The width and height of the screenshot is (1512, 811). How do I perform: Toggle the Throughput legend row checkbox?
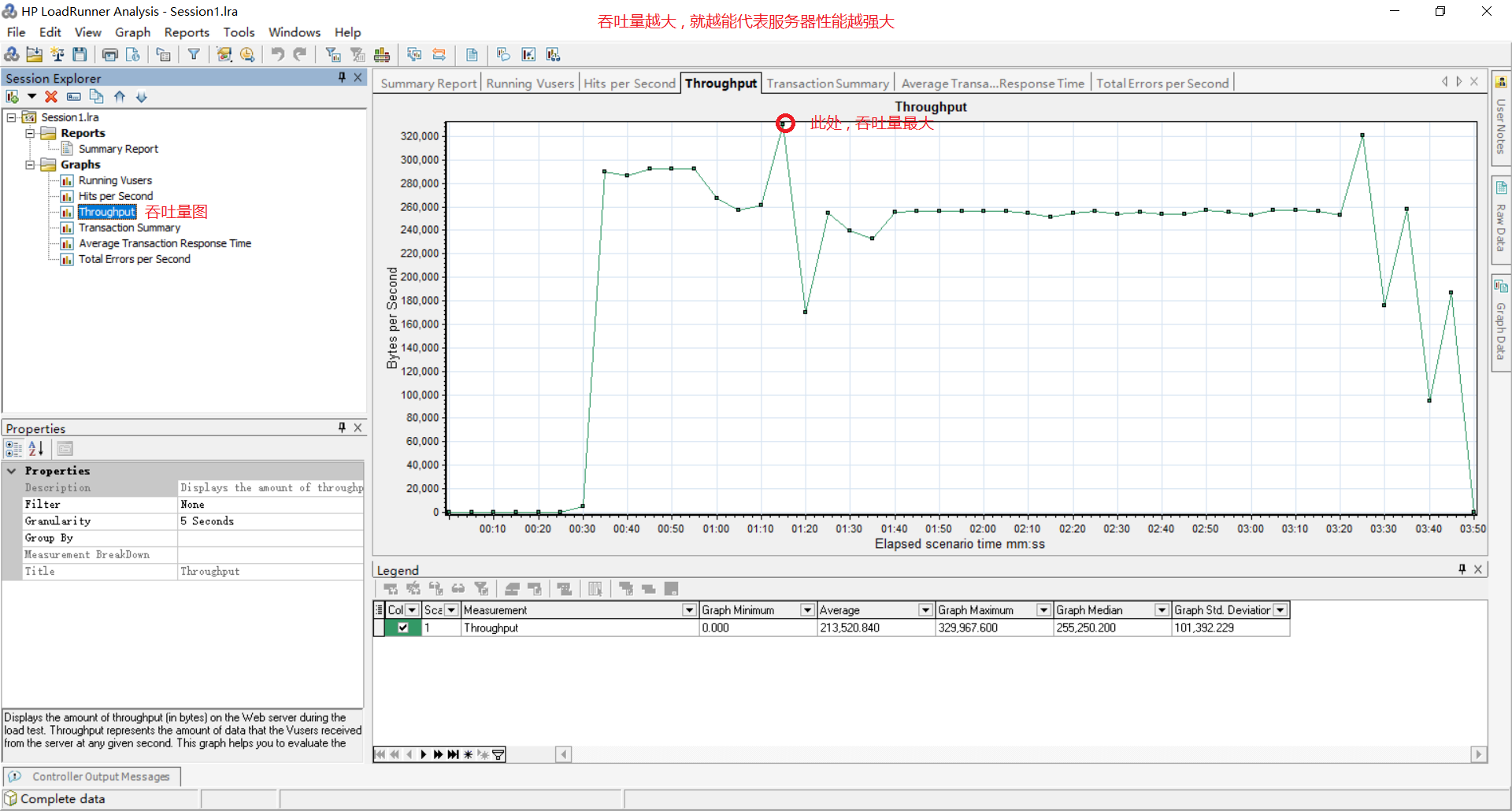(x=403, y=628)
